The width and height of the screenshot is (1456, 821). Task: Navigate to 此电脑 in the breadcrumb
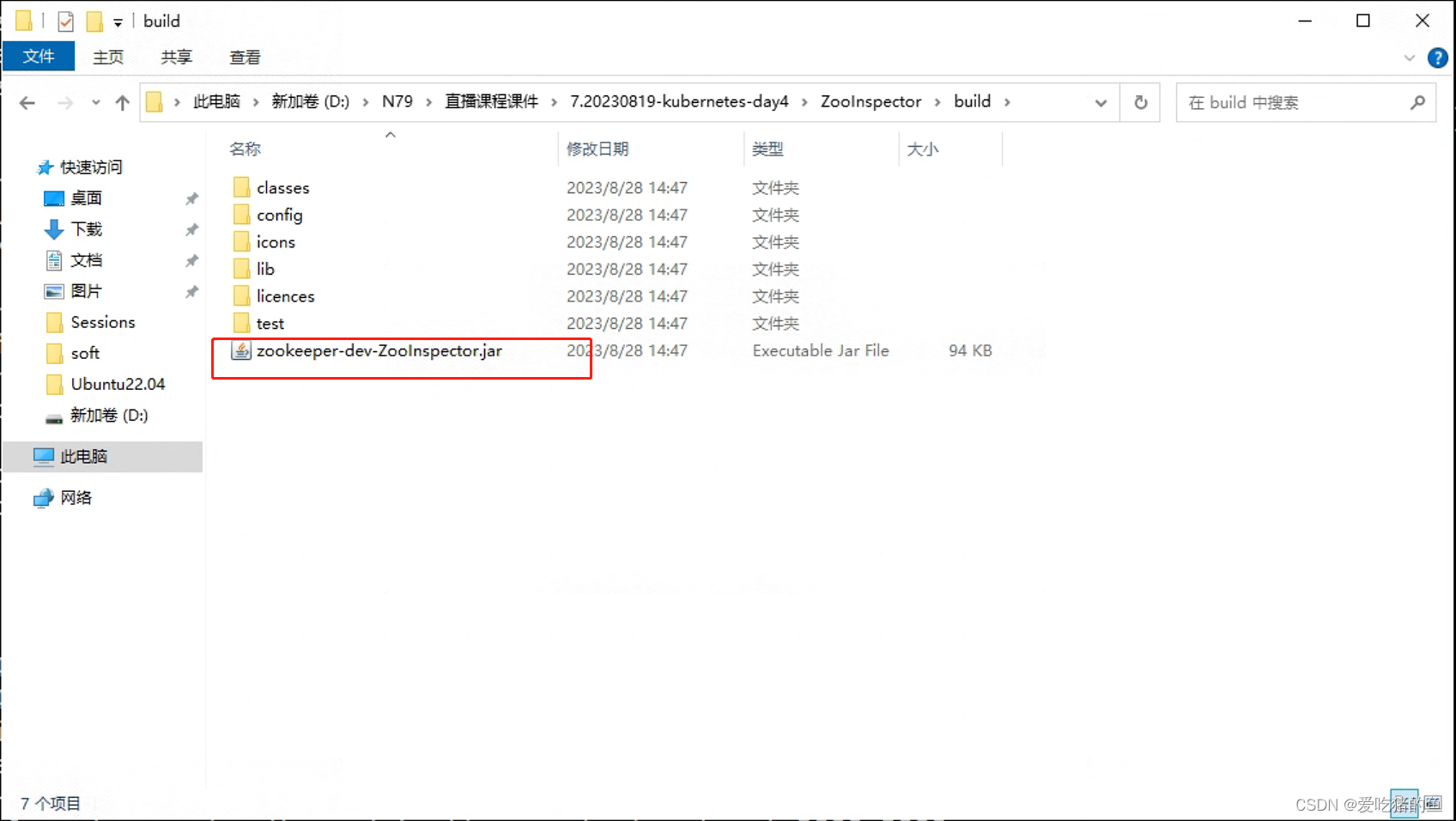216,102
